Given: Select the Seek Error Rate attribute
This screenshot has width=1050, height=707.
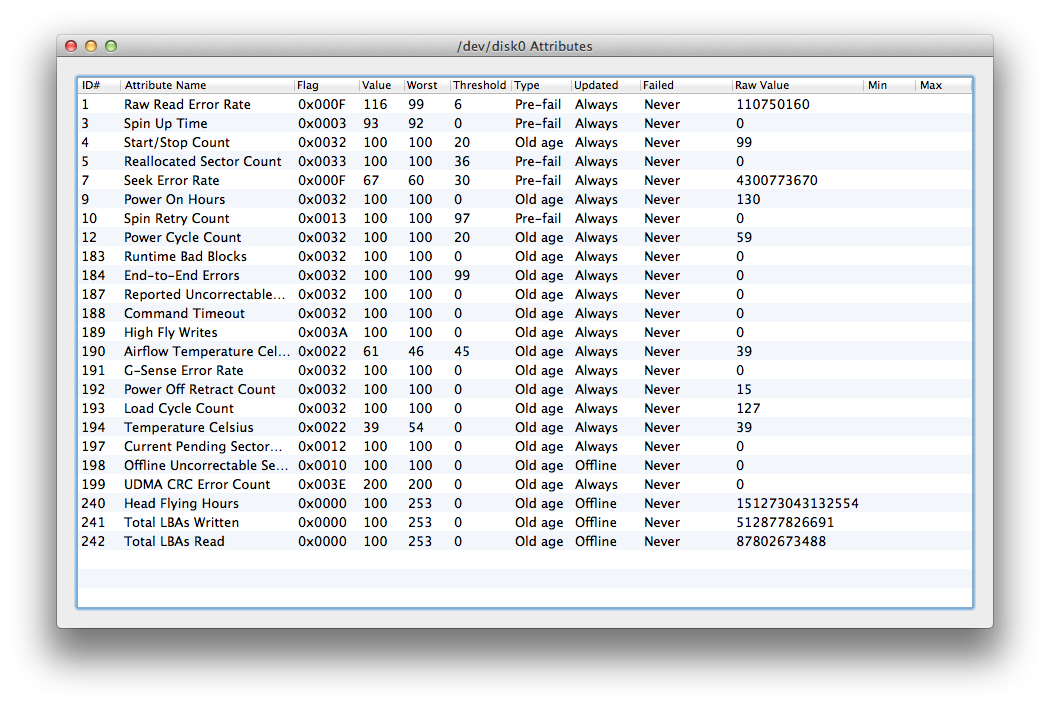Looking at the screenshot, I should [x=525, y=180].
